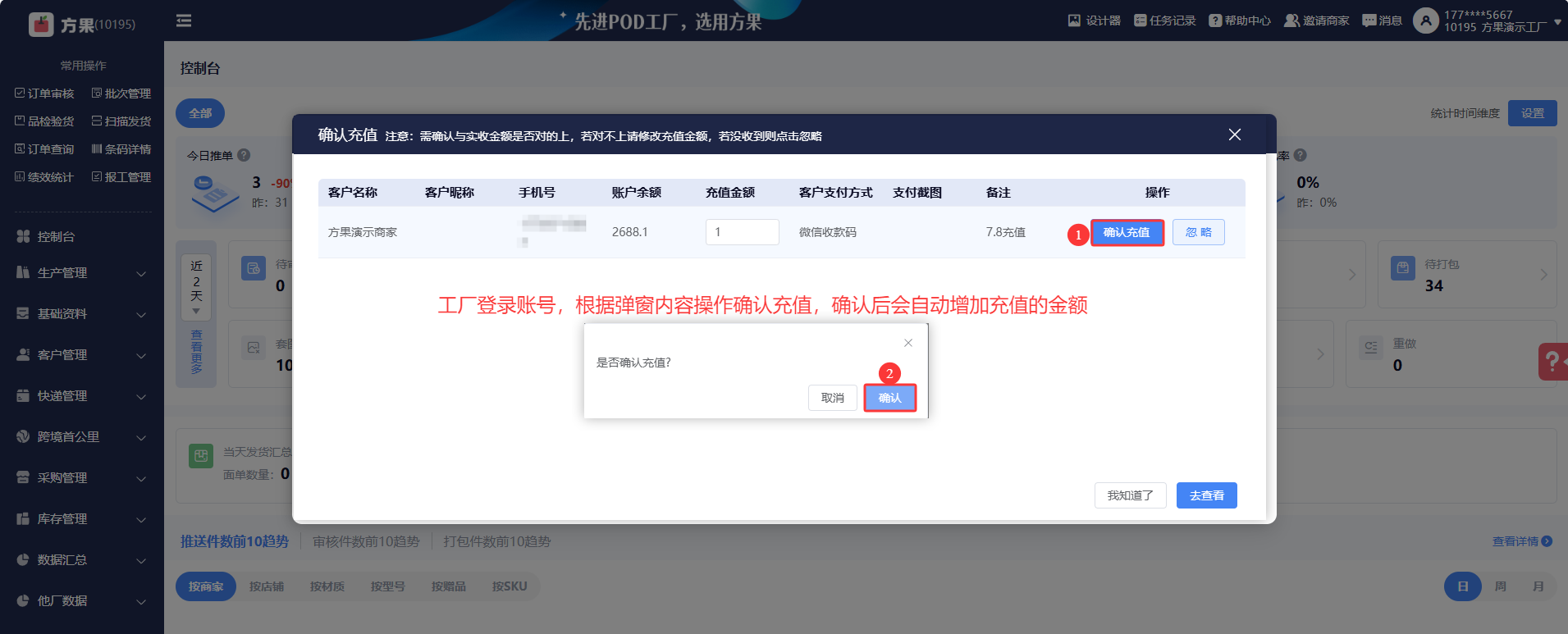This screenshot has width=1568, height=634.
Task: Switch chart period to 月
Action: coord(1538,586)
